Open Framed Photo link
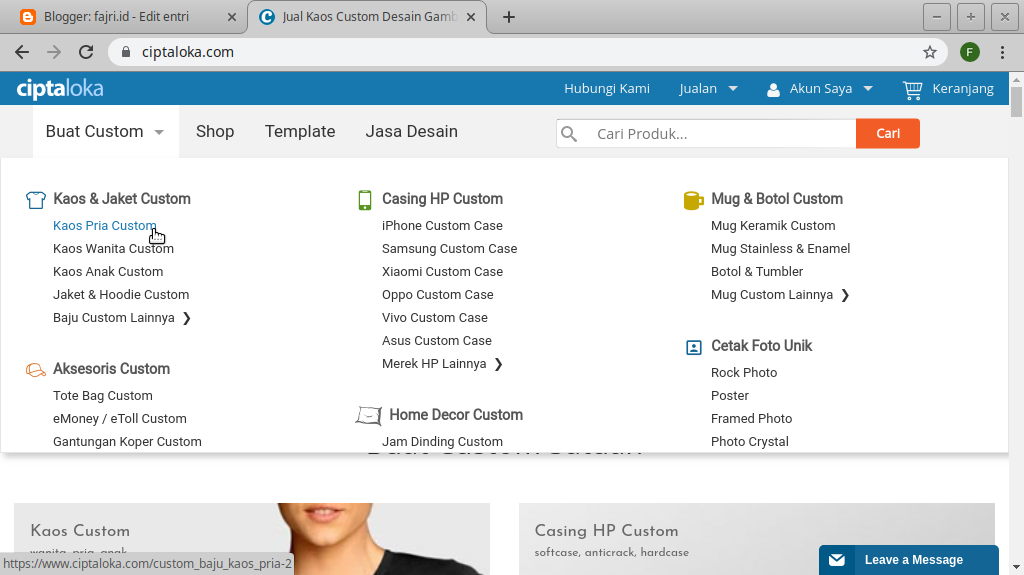This screenshot has width=1024, height=575. 751,418
